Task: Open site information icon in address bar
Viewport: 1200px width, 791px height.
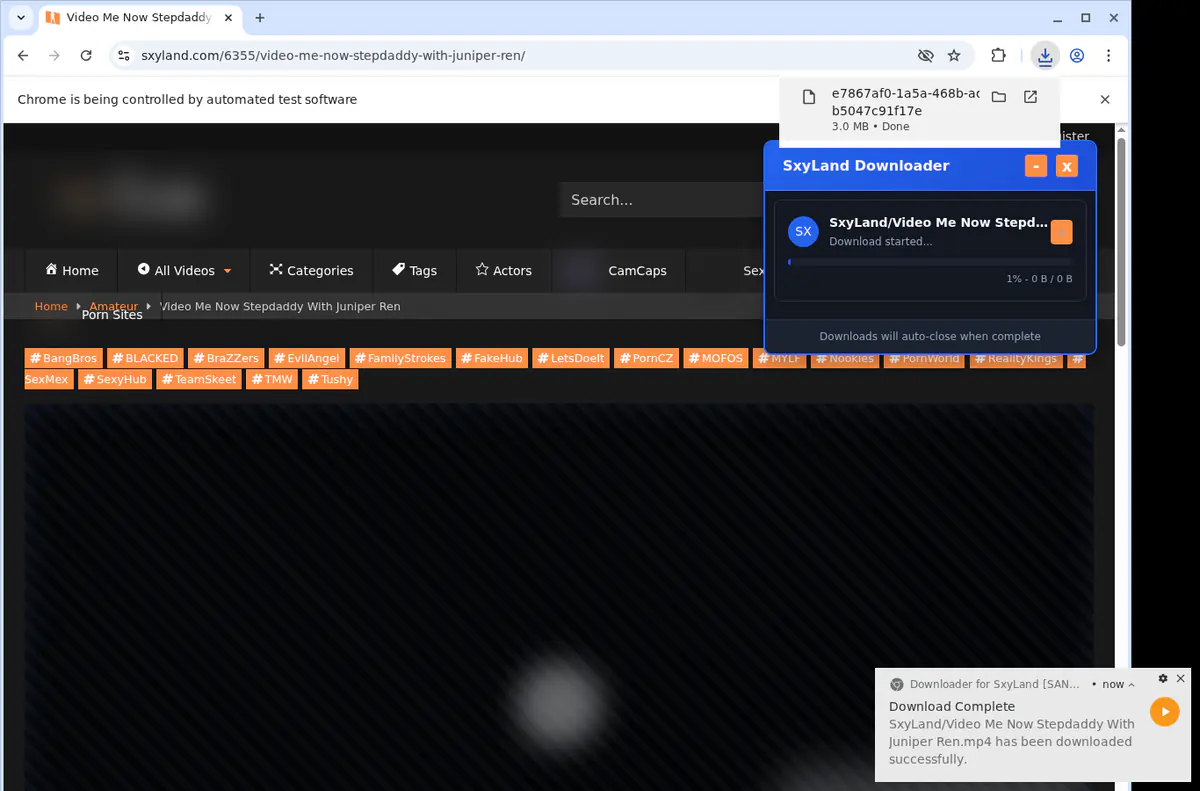Action: (123, 56)
